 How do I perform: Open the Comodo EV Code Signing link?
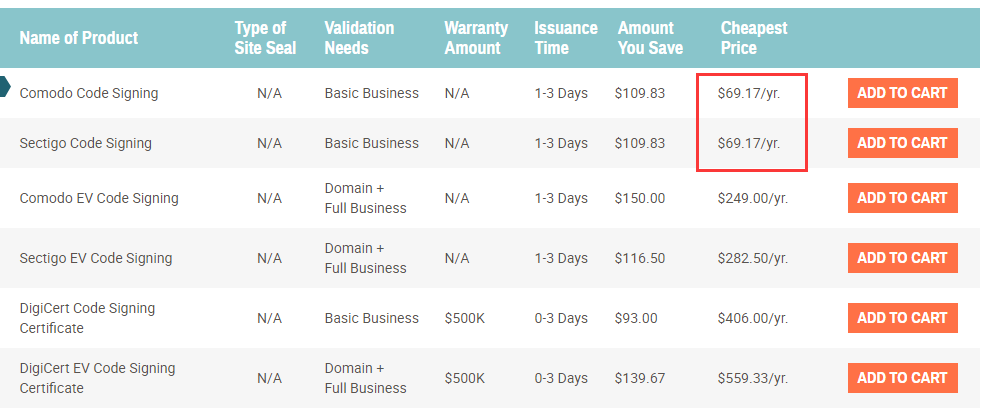pos(99,198)
